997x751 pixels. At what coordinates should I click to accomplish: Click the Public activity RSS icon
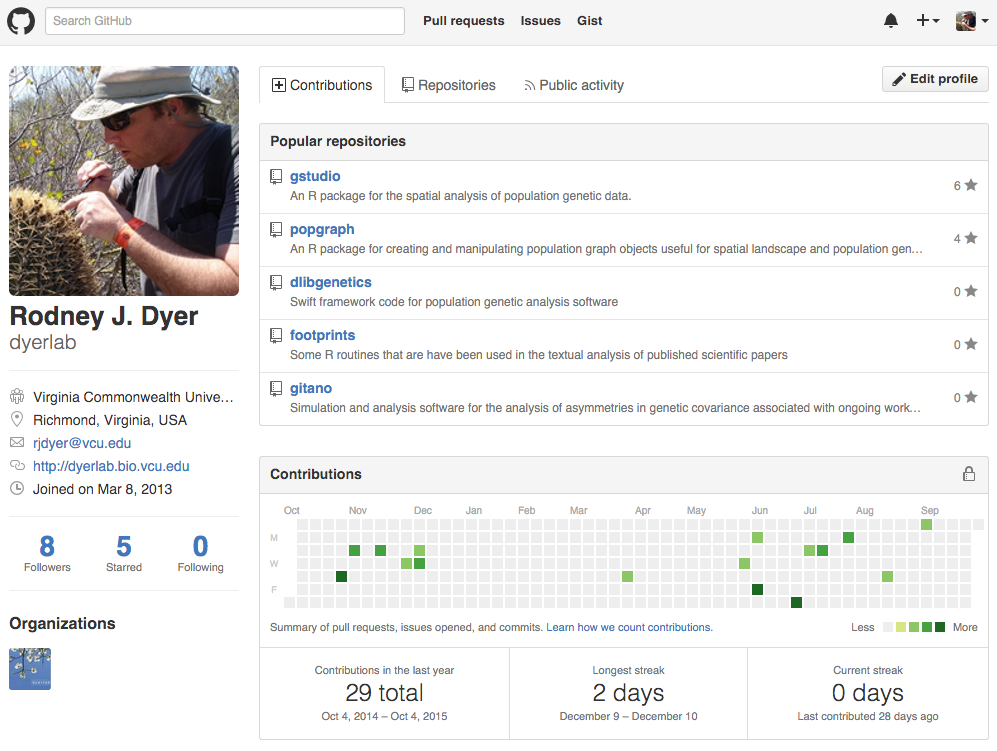pyautogui.click(x=529, y=86)
